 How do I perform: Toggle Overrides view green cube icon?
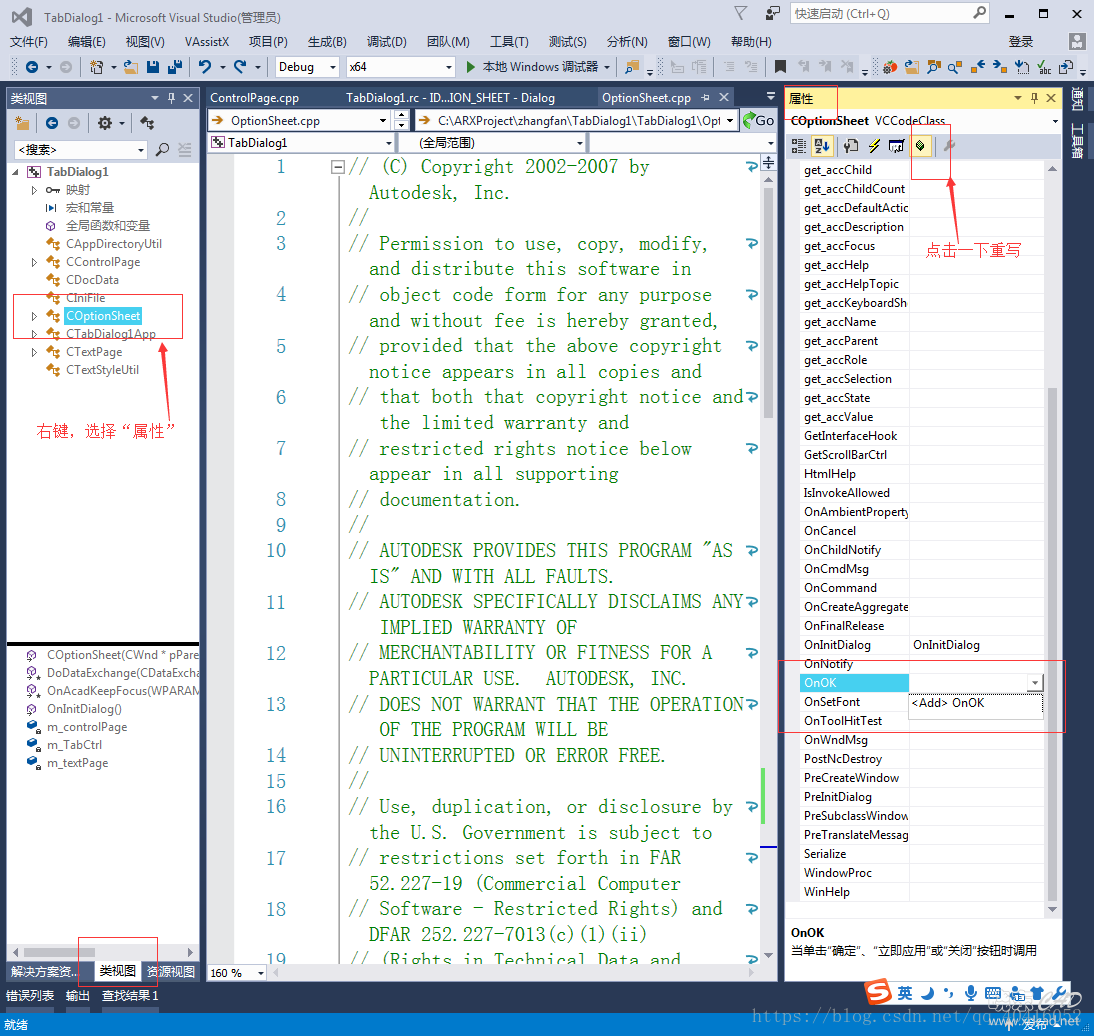point(921,146)
